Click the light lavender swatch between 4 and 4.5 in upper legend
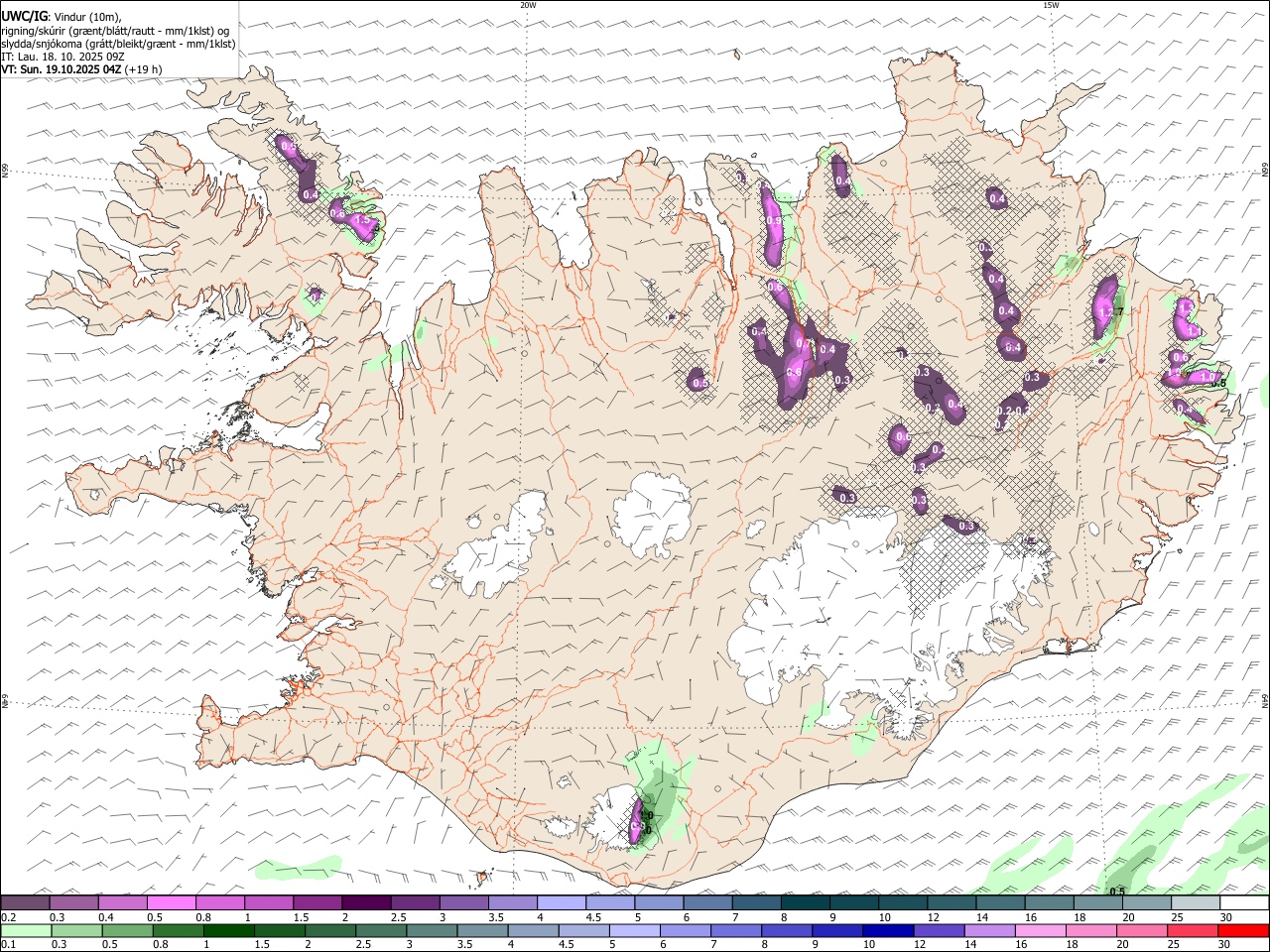The height and width of the screenshot is (952, 1270). pos(562,903)
